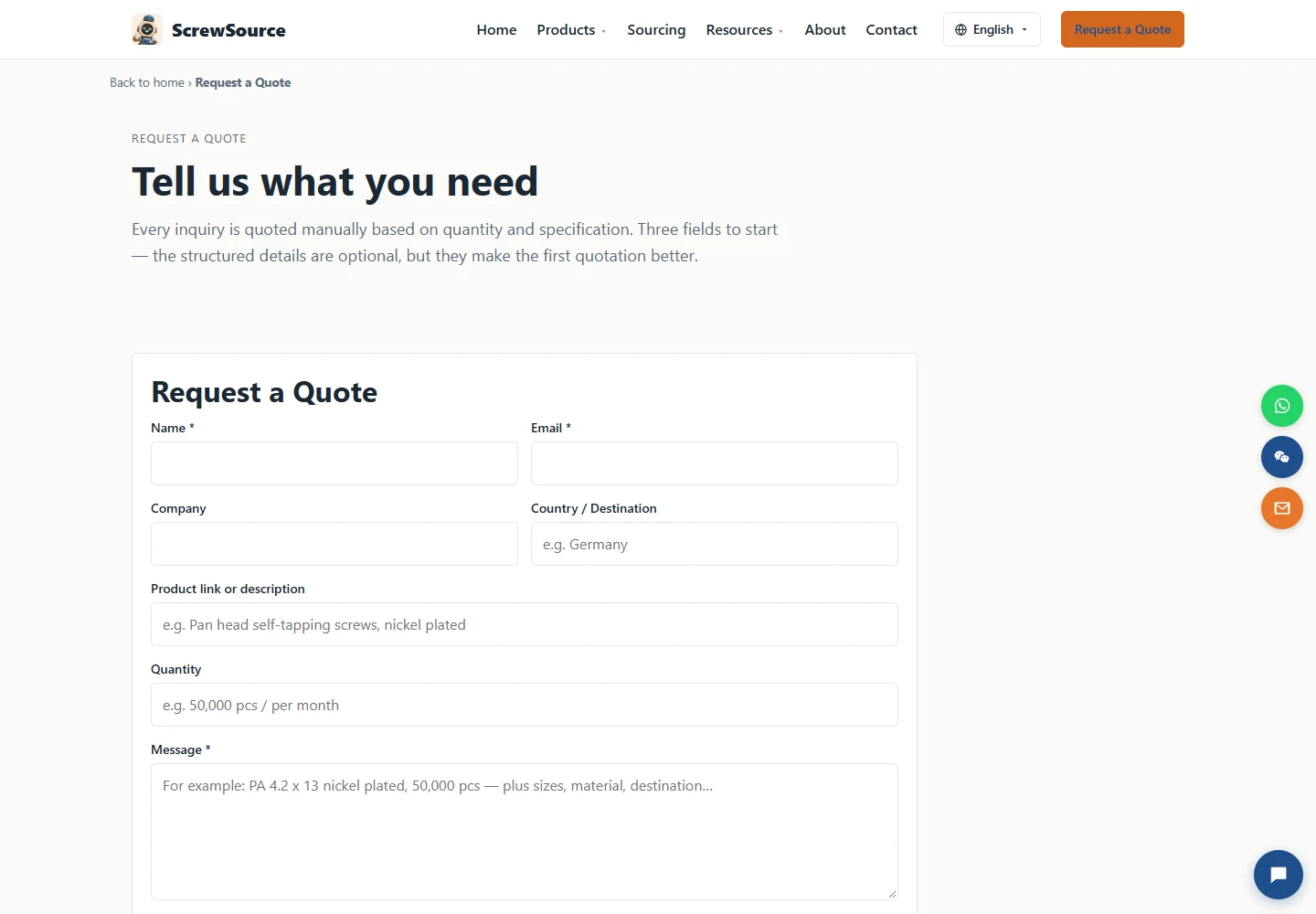Open the WhatsApp floating contact button
This screenshot has height=914, width=1316.
[x=1282, y=406]
